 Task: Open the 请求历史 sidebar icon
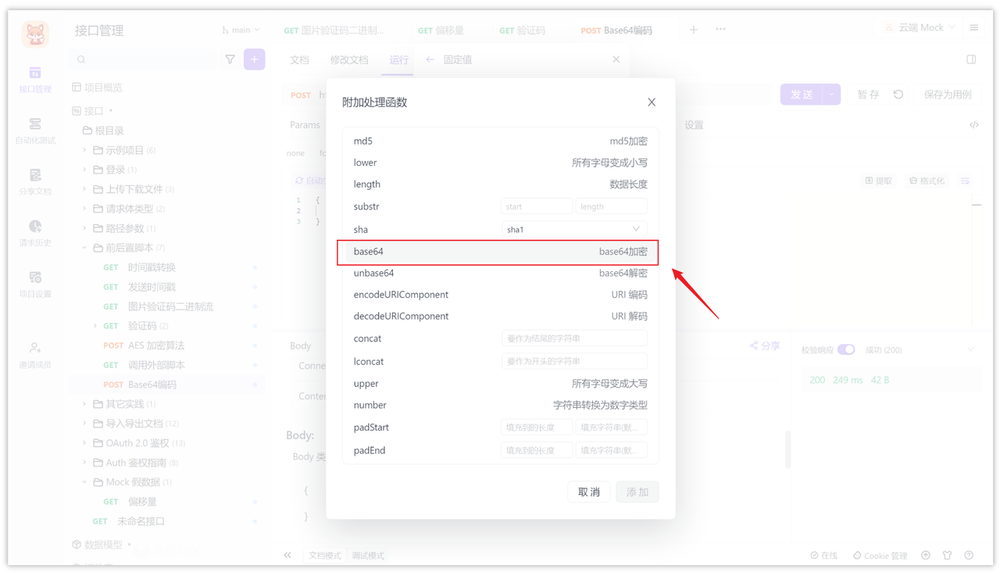pyautogui.click(x=35, y=233)
